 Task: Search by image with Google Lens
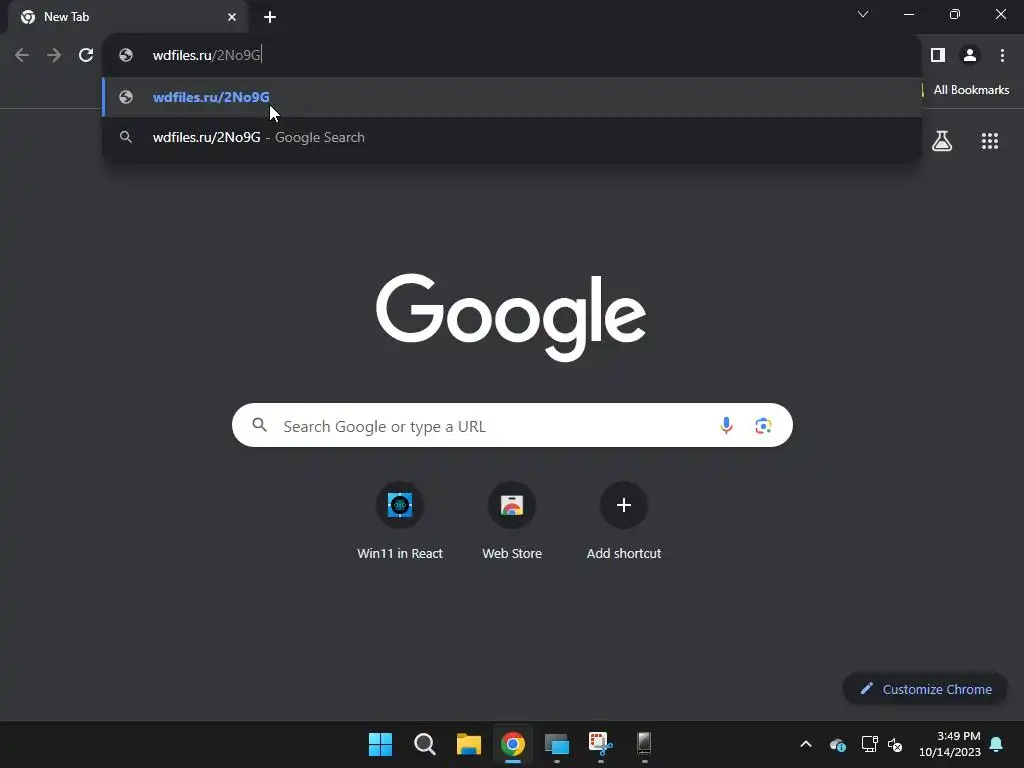tap(763, 426)
